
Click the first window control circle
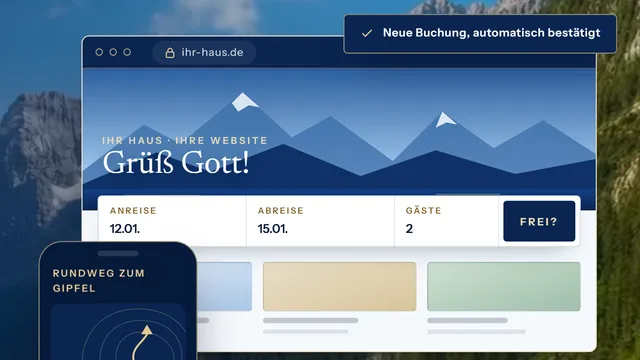pos(99,52)
